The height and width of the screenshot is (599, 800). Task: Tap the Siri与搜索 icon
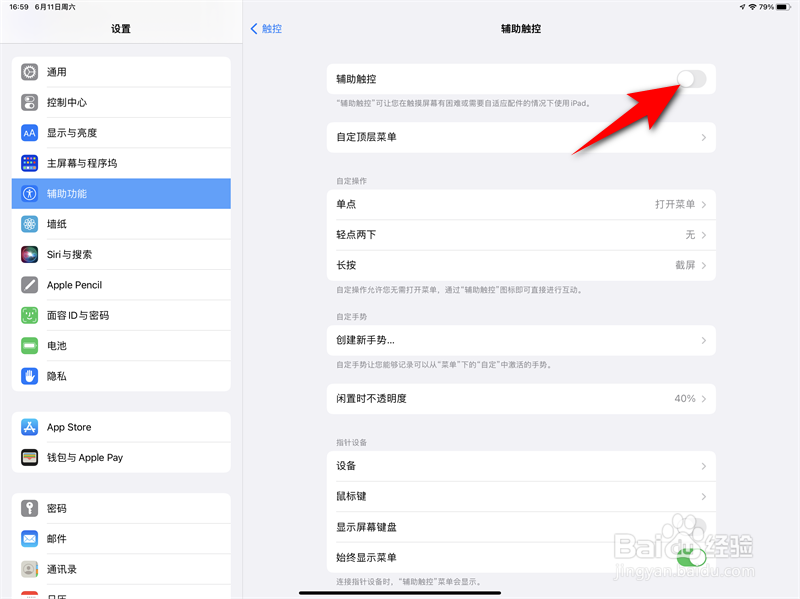[x=30, y=255]
